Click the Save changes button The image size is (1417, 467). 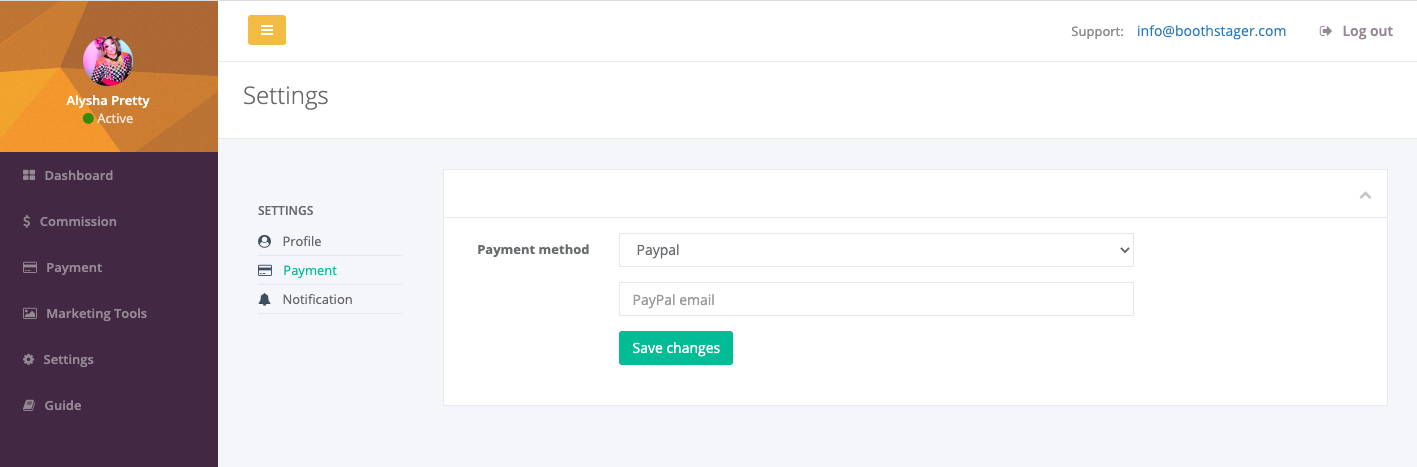click(676, 348)
